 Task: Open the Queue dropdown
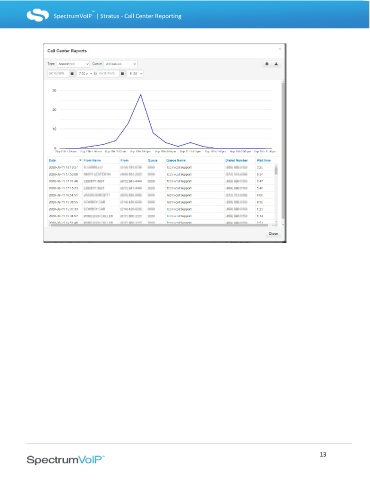[120, 64]
